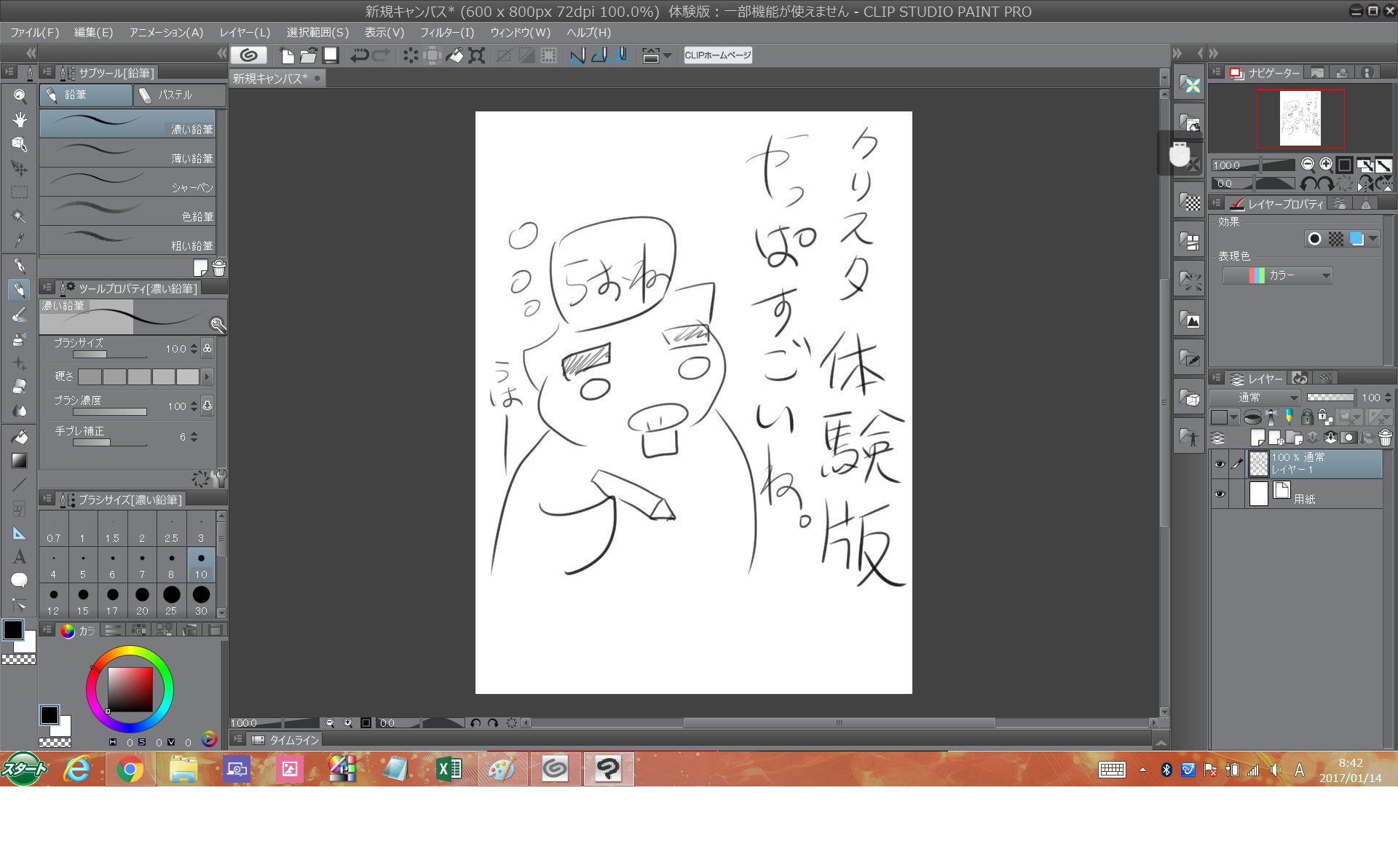
Task: Delete layer with the trash icon
Action: 1385,438
